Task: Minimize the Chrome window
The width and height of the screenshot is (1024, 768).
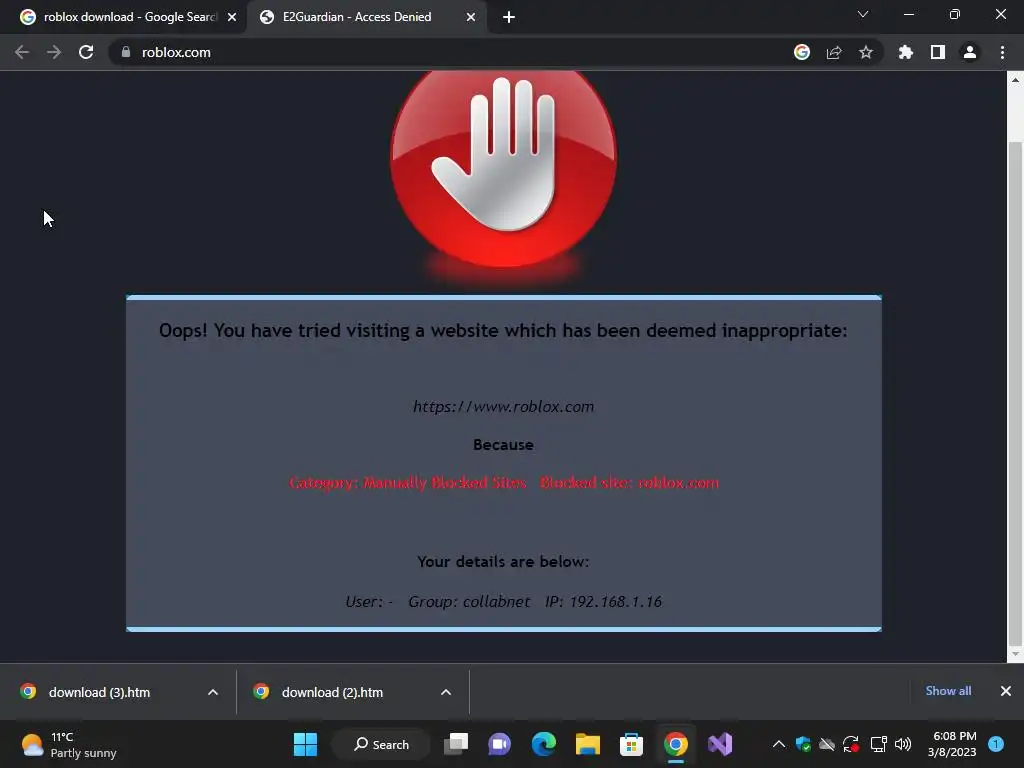Action: [908, 14]
